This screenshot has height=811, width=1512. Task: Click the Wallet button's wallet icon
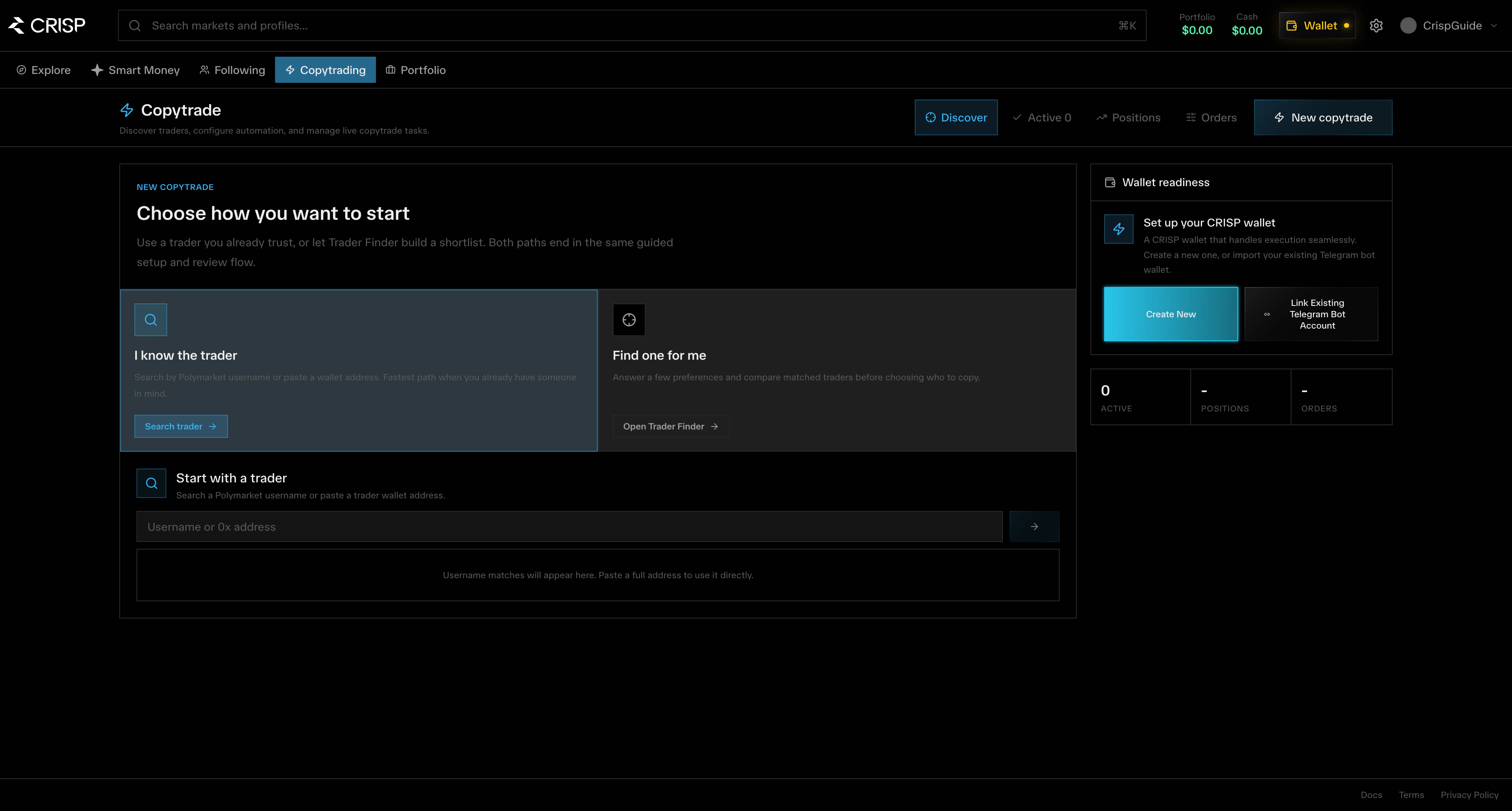point(1291,25)
